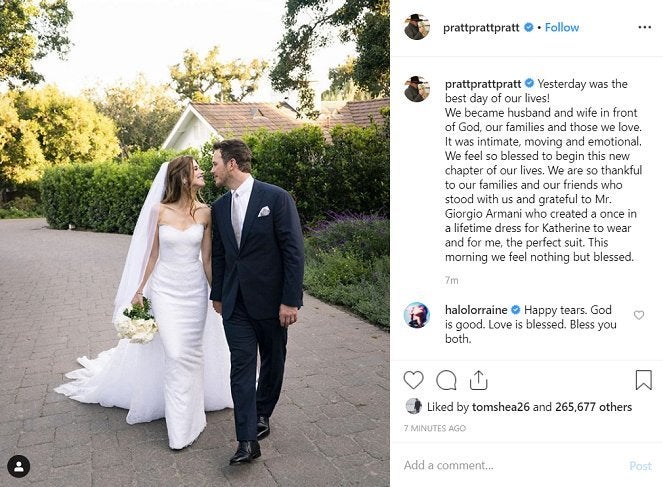Screen dimensions: 663x487
Task: Like the post with the heart icon
Action: [413, 380]
